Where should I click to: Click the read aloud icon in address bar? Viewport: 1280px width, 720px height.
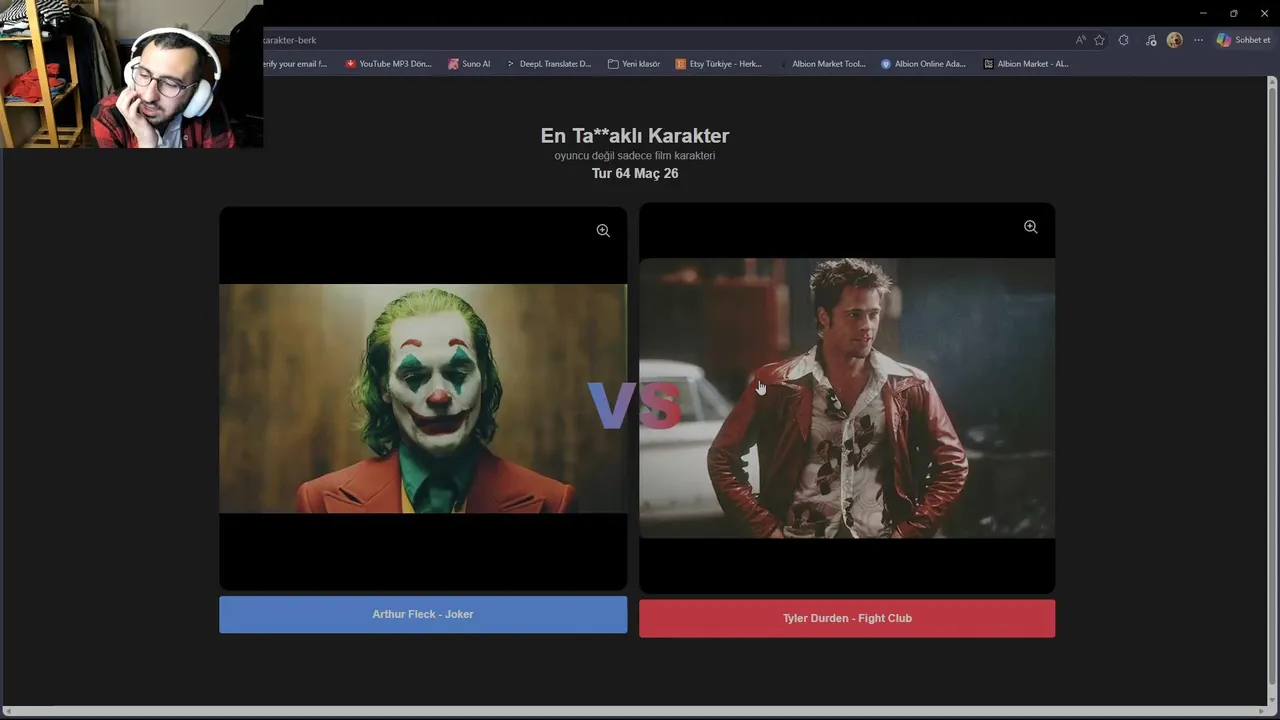(1080, 40)
